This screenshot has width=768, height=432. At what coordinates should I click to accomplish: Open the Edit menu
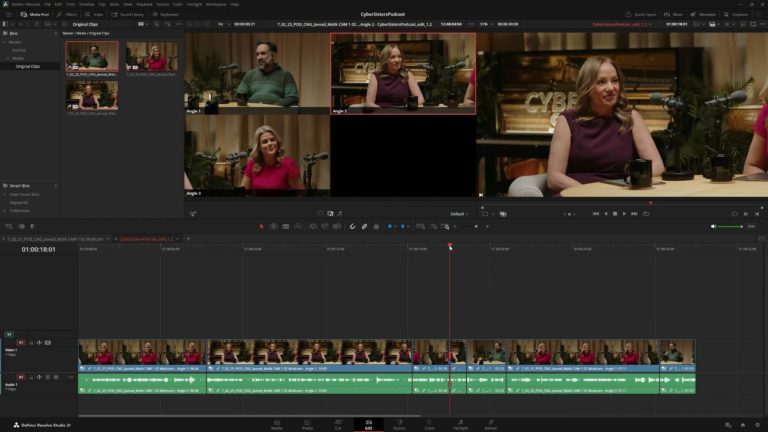[58, 4]
